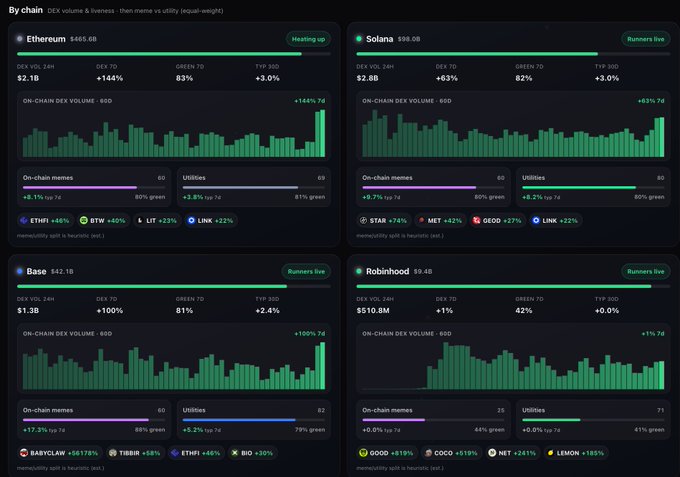
Task: Click the Robinhood chain status dot
Action: (359, 271)
